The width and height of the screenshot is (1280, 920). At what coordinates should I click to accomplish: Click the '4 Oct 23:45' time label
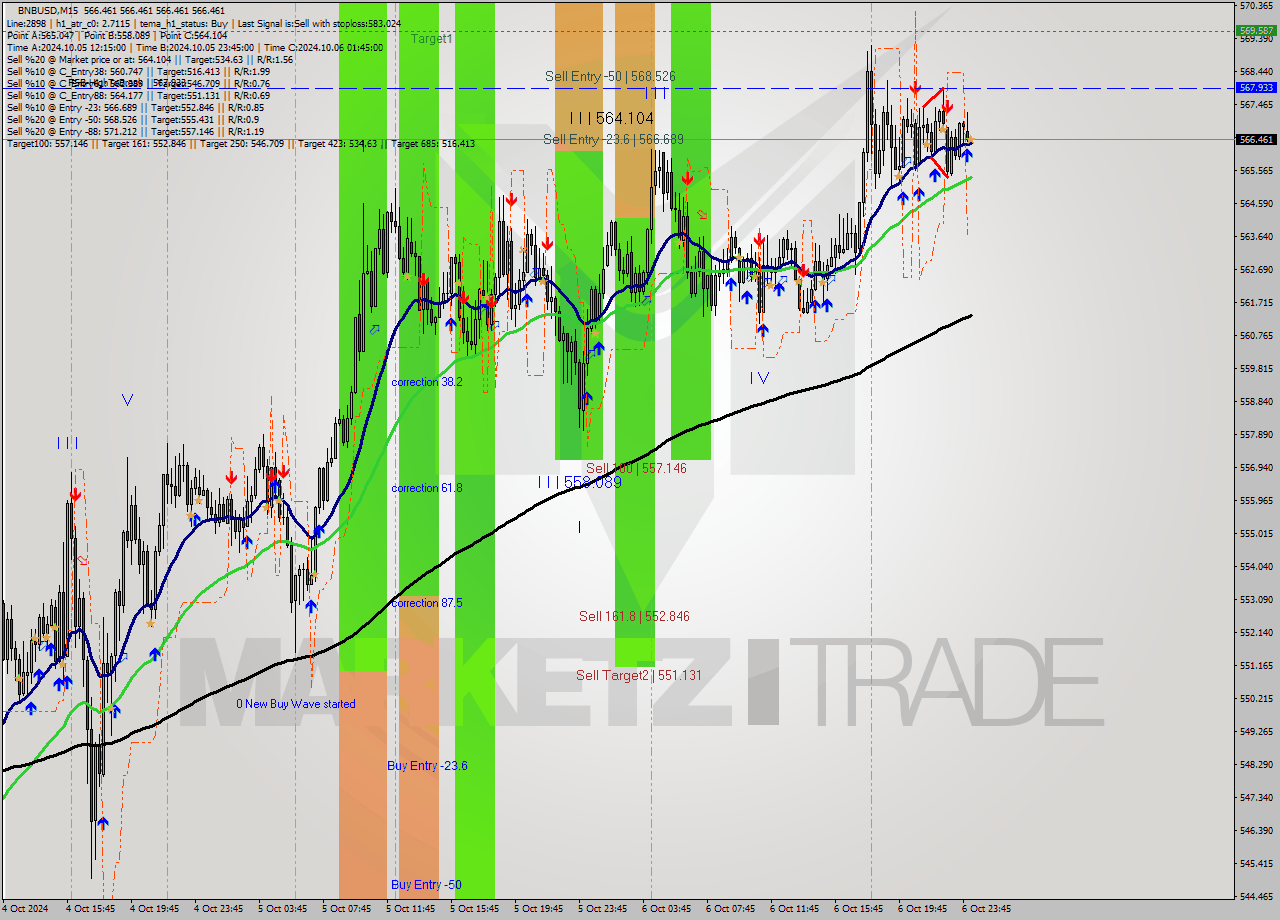pos(218,909)
